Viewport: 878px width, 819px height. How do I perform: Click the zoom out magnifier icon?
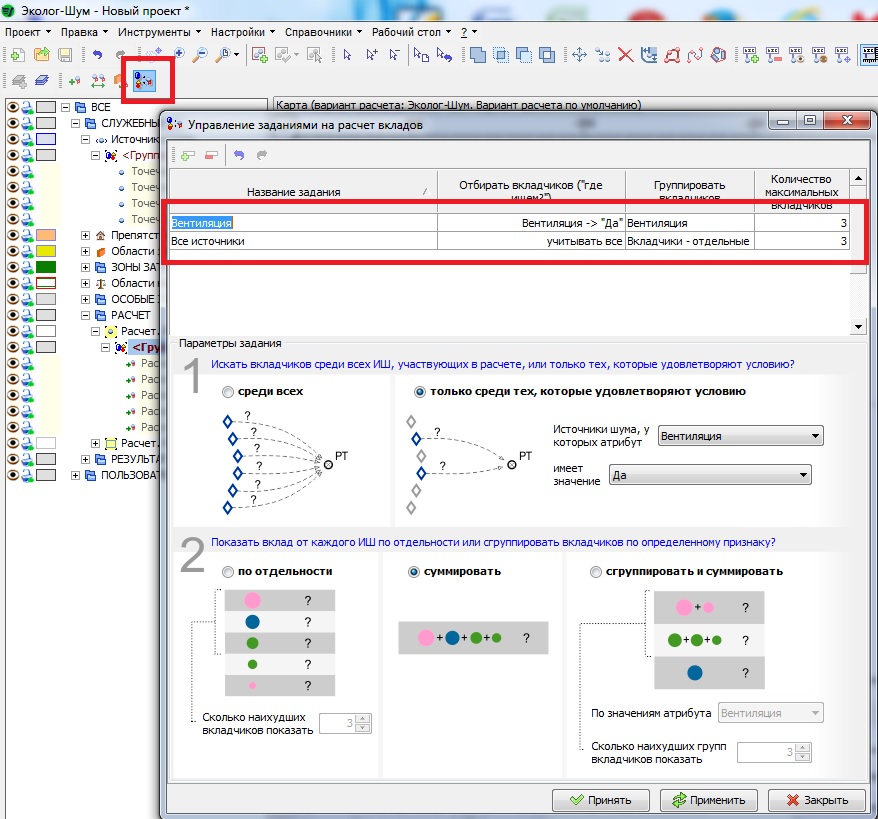click(200, 55)
